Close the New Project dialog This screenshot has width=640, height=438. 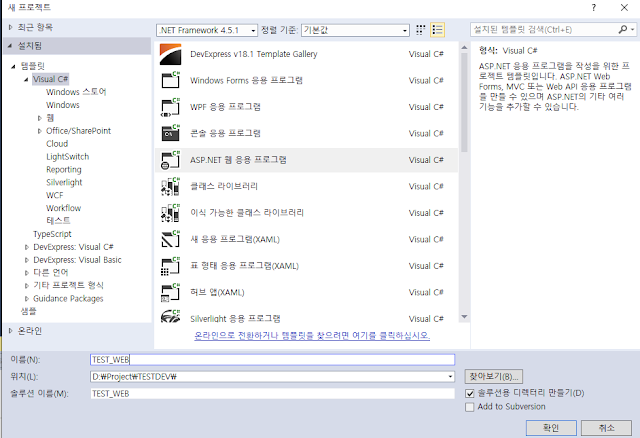point(624,7)
